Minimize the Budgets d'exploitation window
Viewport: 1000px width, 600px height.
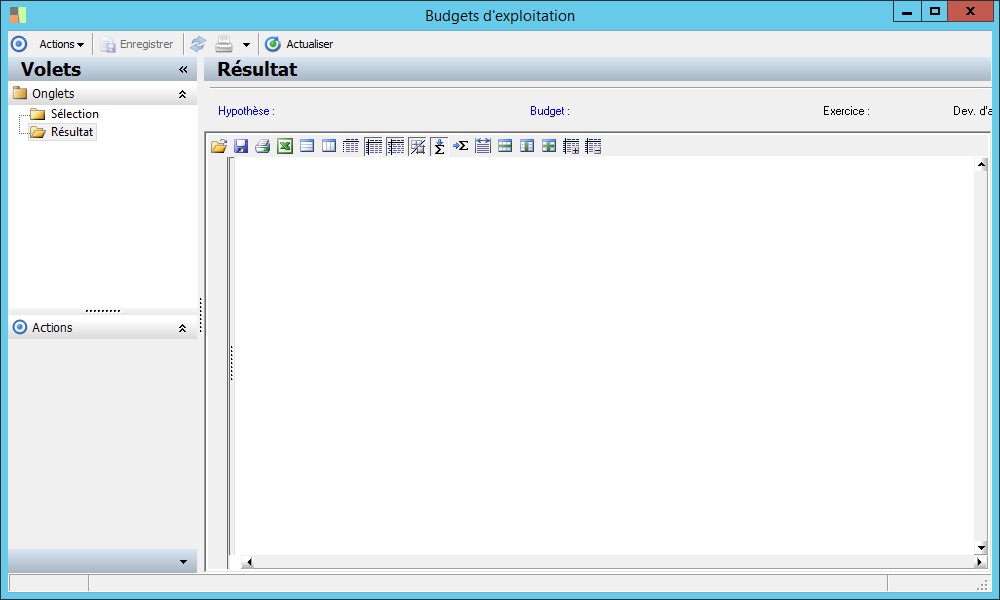[906, 11]
